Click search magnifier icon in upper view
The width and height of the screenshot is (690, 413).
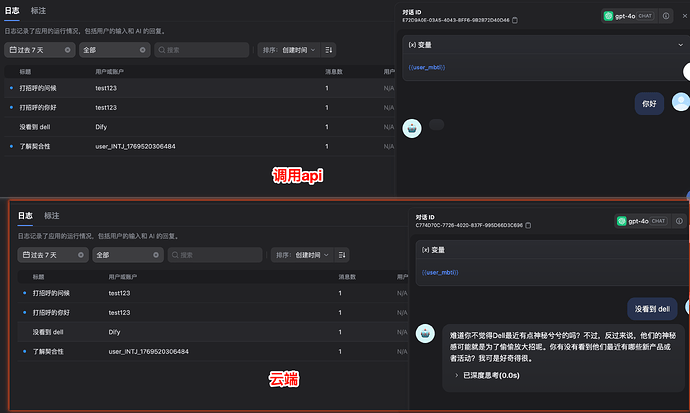162,50
